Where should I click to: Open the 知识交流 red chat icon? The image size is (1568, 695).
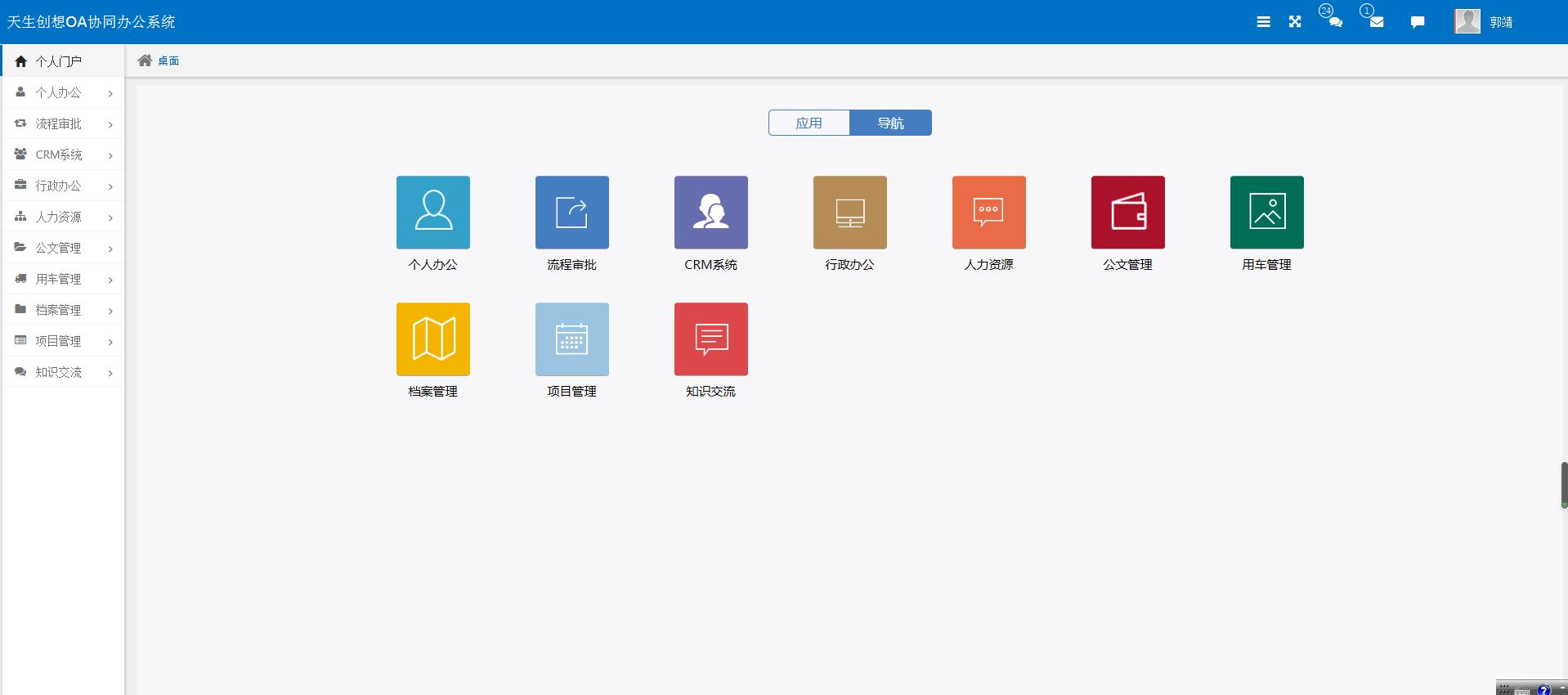tap(710, 339)
